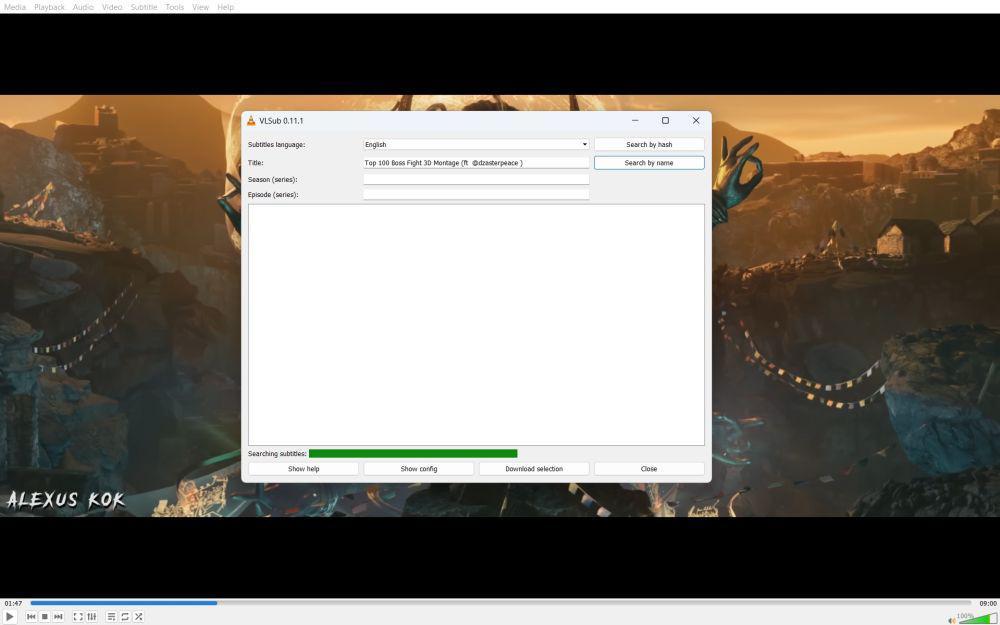The height and width of the screenshot is (625, 1000).
Task: Toggle loop repeat mode icon
Action: tap(125, 617)
